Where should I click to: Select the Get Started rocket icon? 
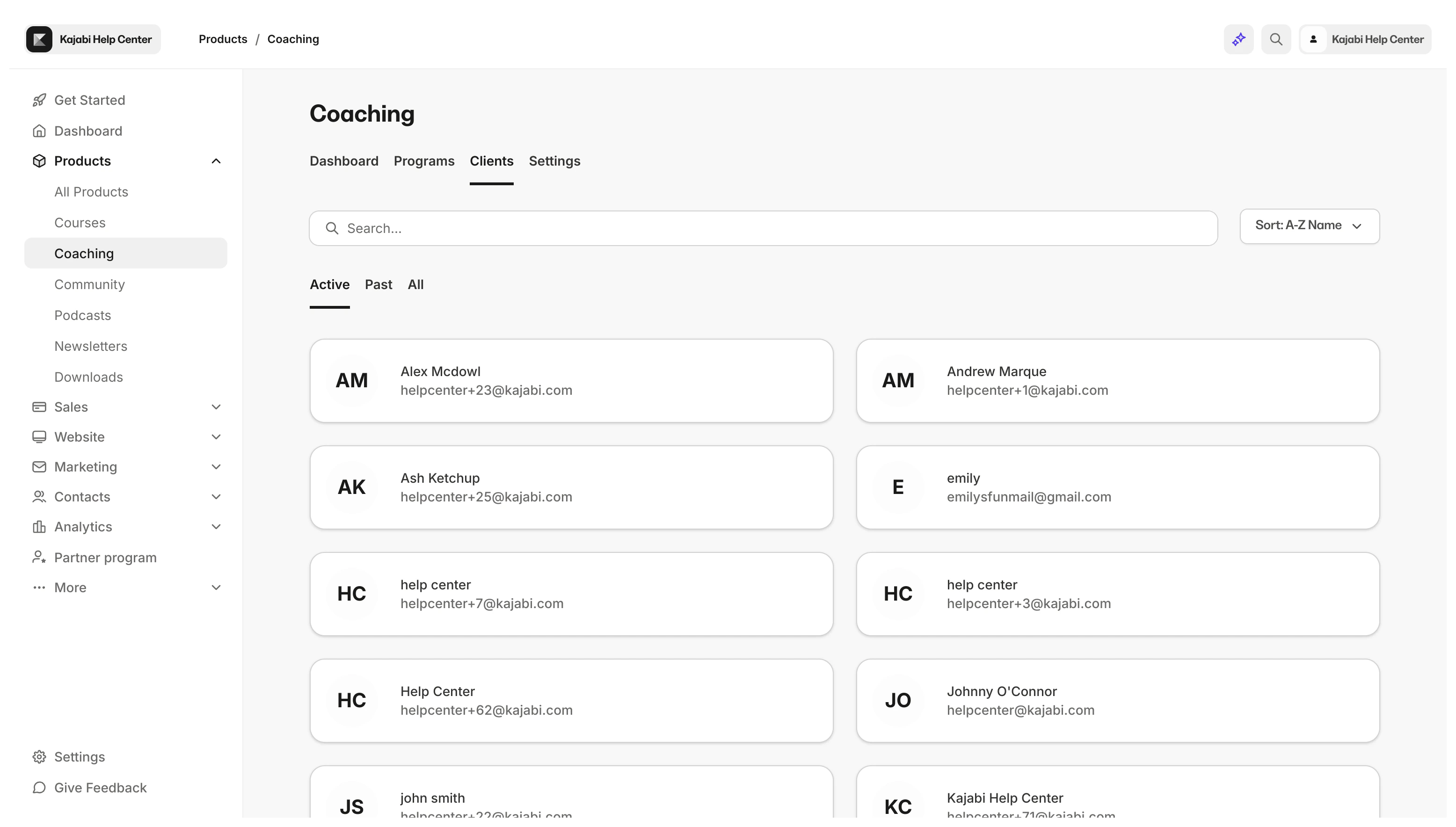pyautogui.click(x=39, y=100)
